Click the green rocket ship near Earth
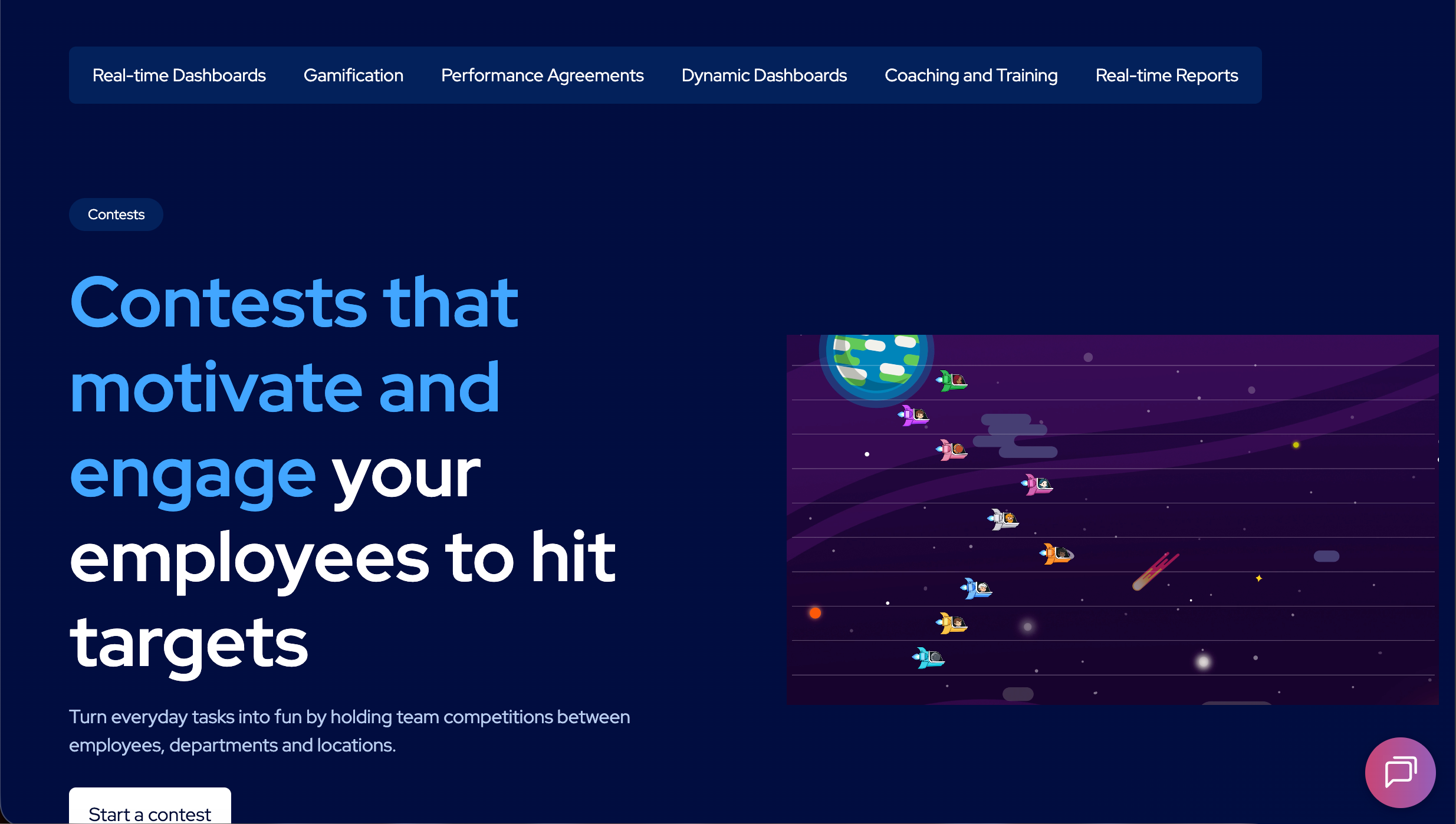The width and height of the screenshot is (1456, 824). coord(952,381)
